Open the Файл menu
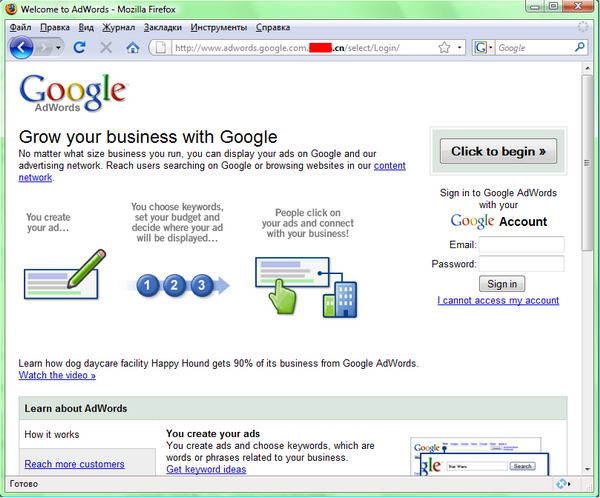This screenshot has width=600, height=498. tap(20, 28)
